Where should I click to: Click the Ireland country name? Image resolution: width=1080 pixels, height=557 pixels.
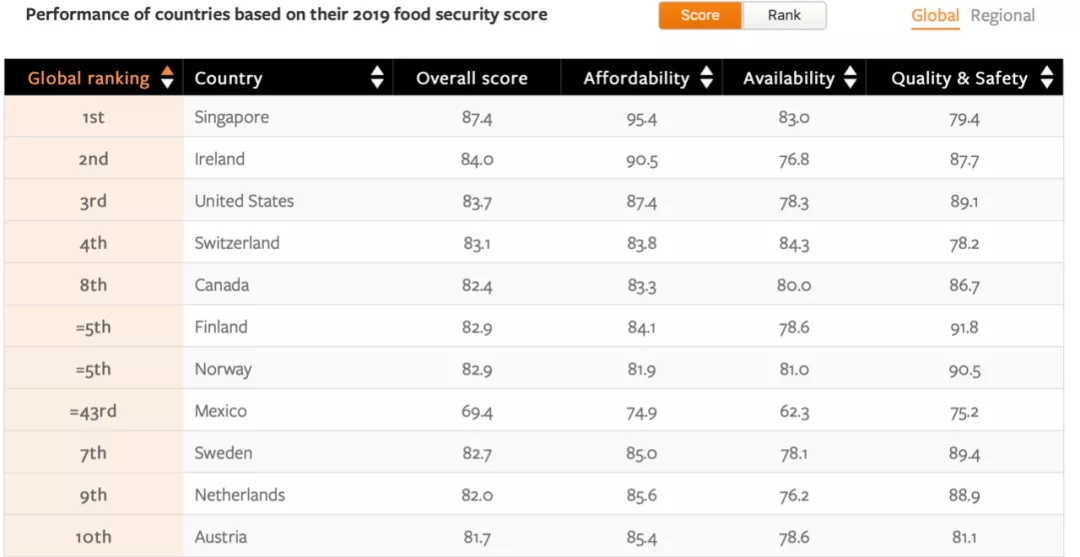pyautogui.click(x=220, y=160)
